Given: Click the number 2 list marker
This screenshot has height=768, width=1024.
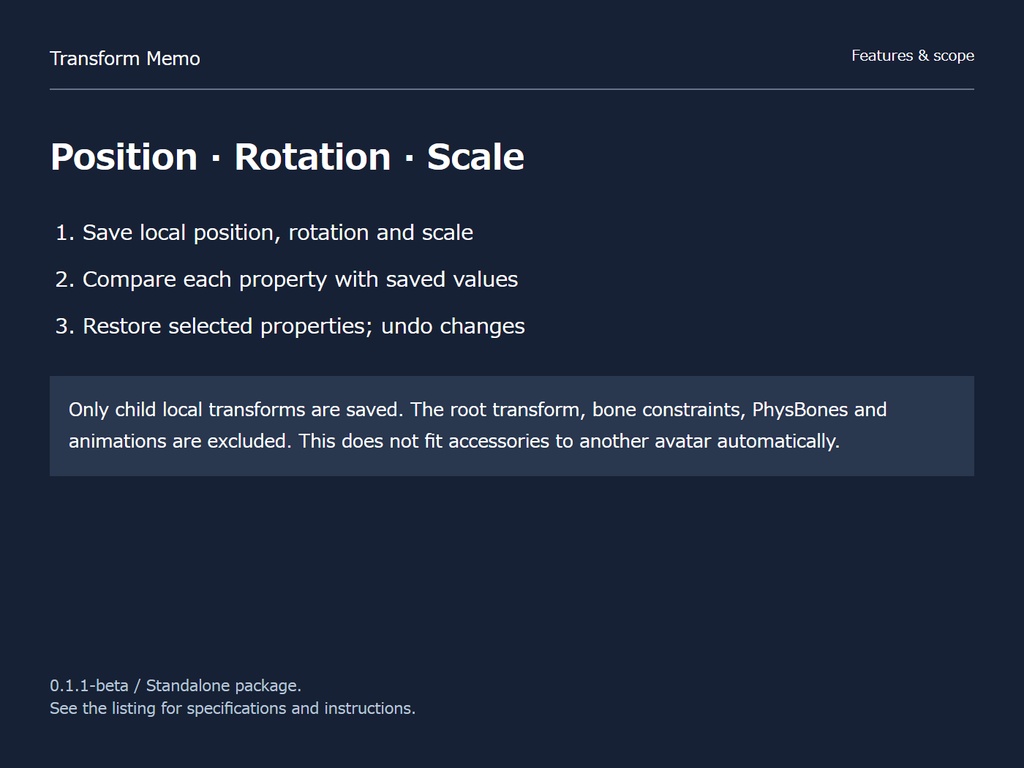Looking at the screenshot, I should [65, 280].
